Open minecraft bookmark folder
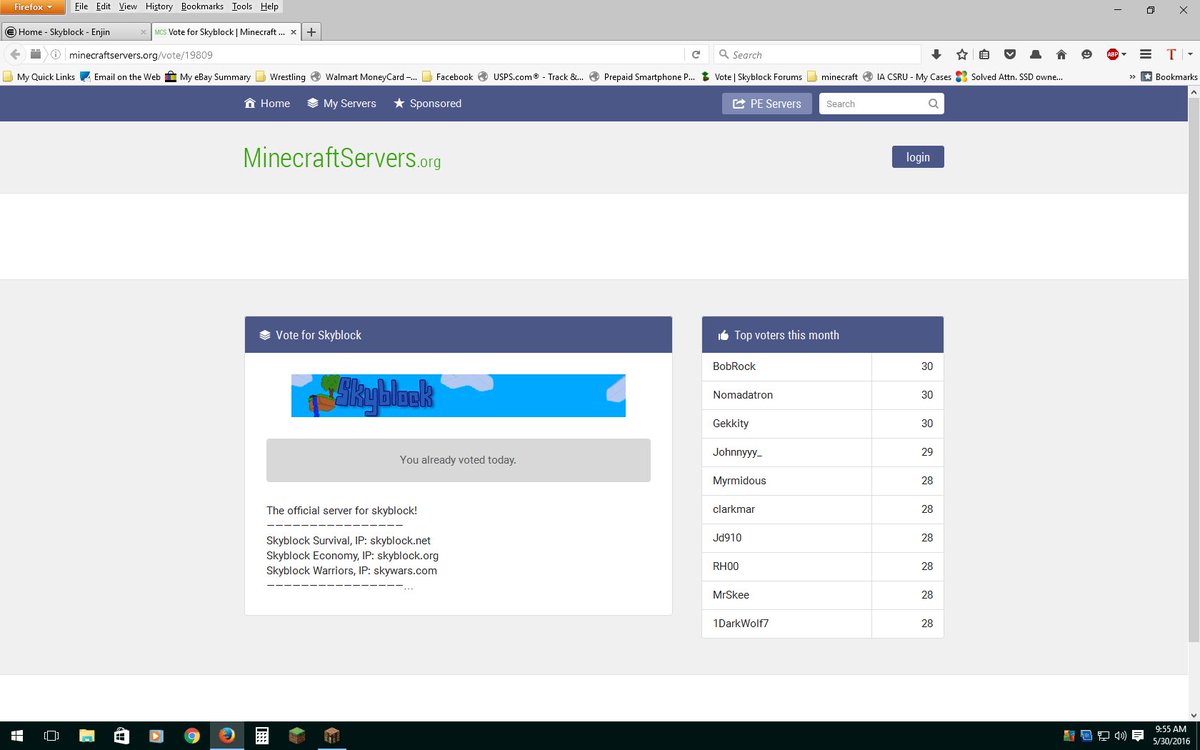The width and height of the screenshot is (1200, 750). (833, 76)
